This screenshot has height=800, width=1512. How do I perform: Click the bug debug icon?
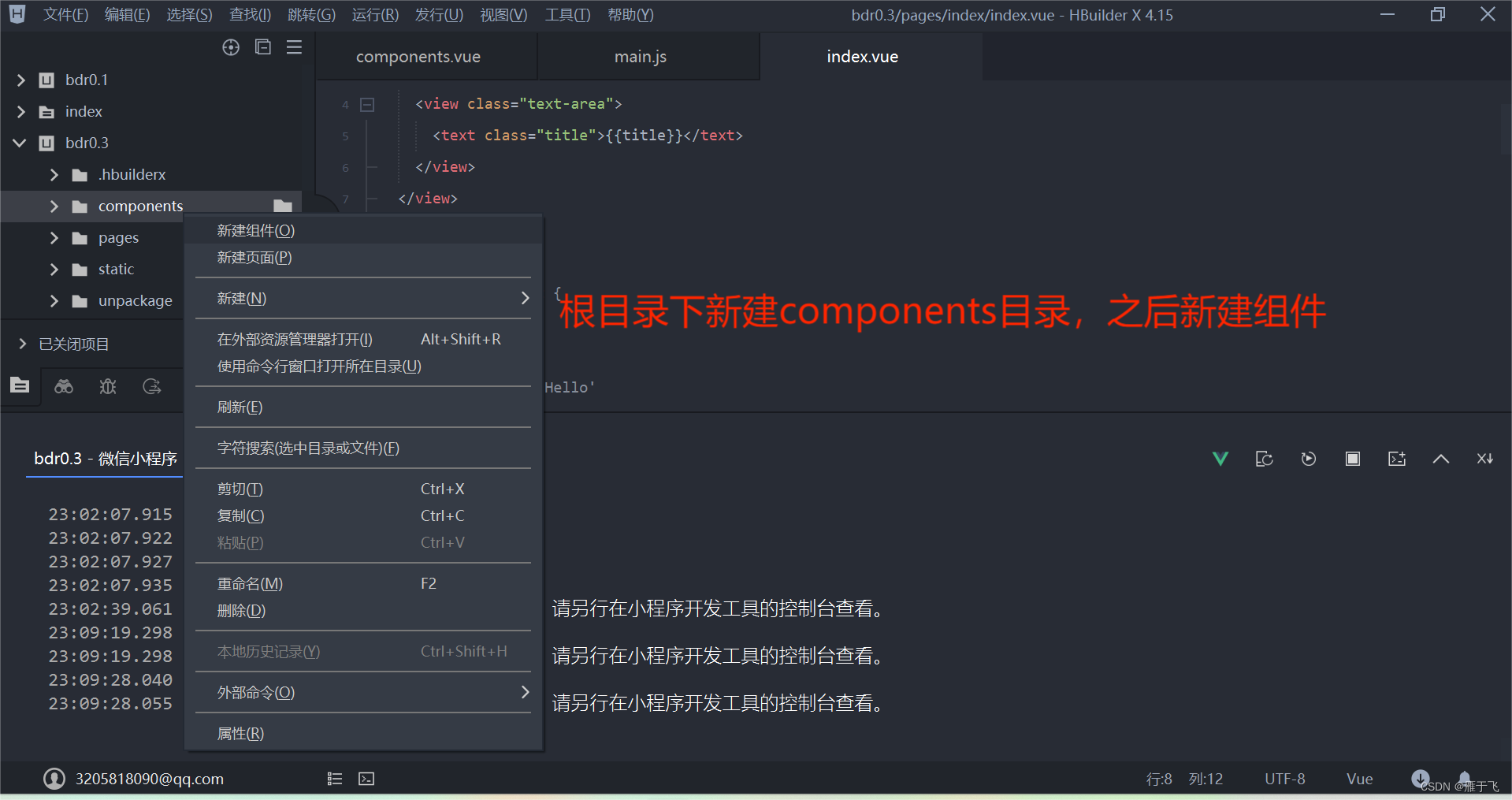108,386
